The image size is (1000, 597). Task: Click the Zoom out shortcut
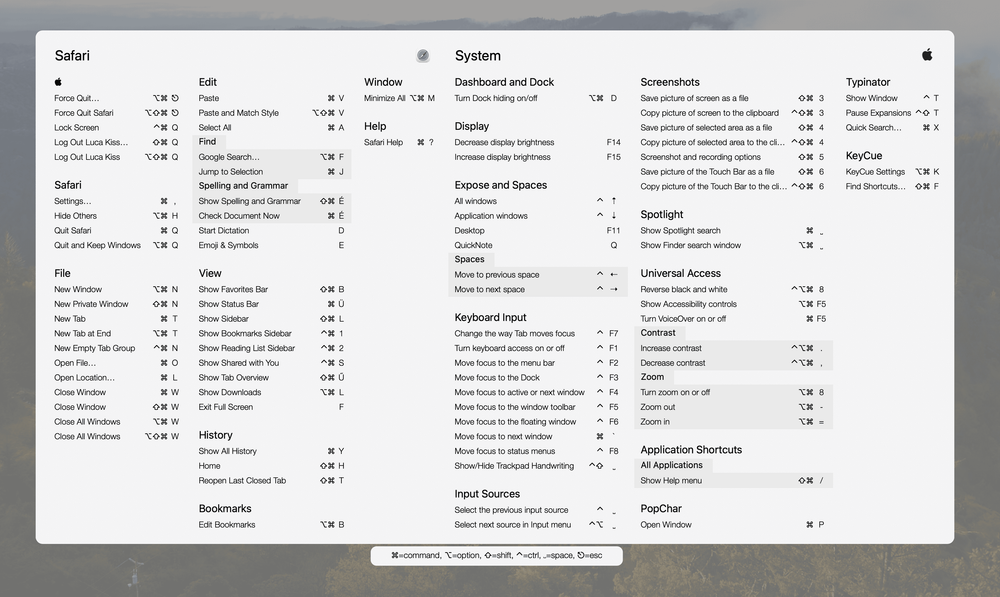733,407
